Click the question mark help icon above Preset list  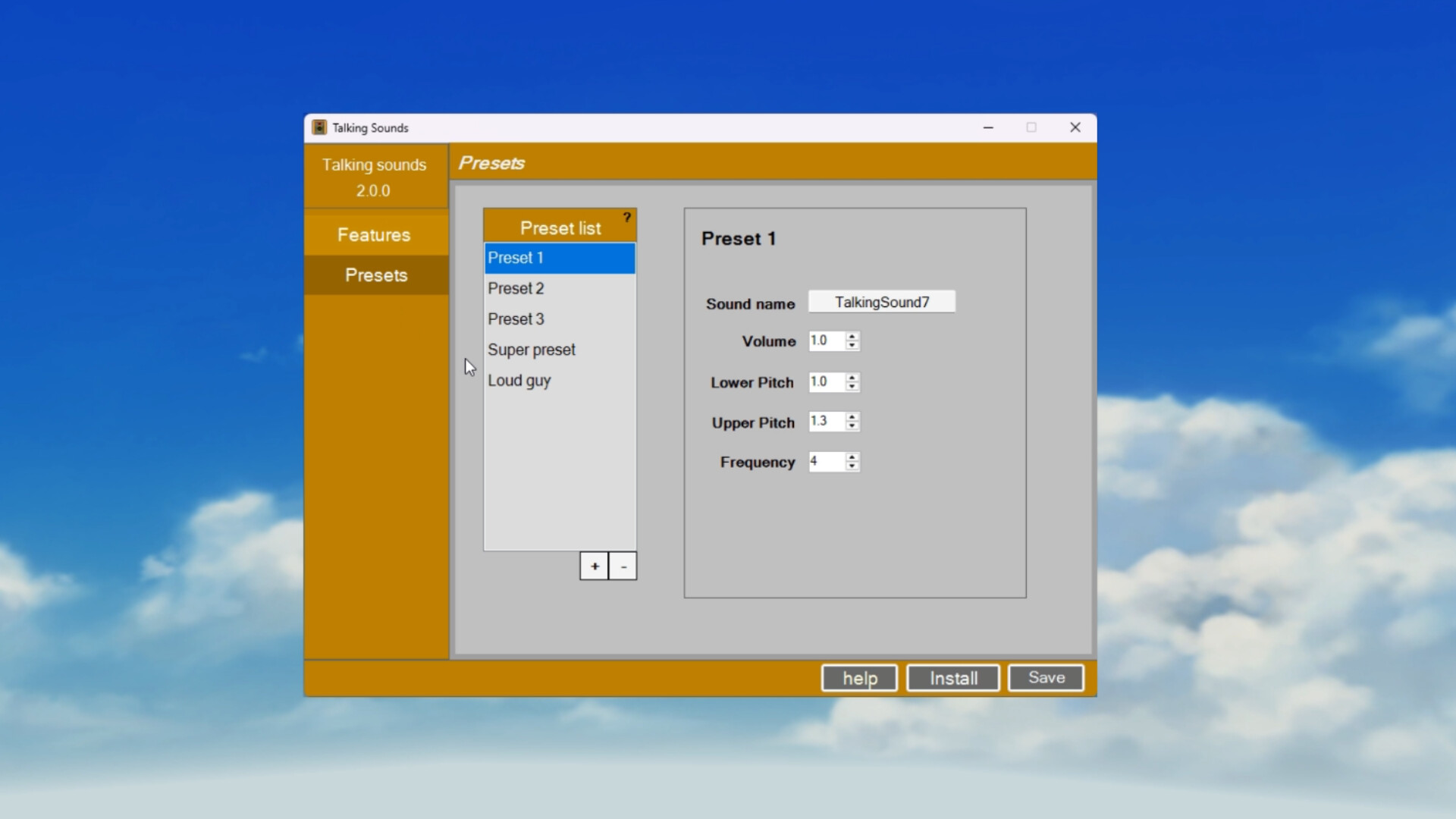(x=626, y=218)
